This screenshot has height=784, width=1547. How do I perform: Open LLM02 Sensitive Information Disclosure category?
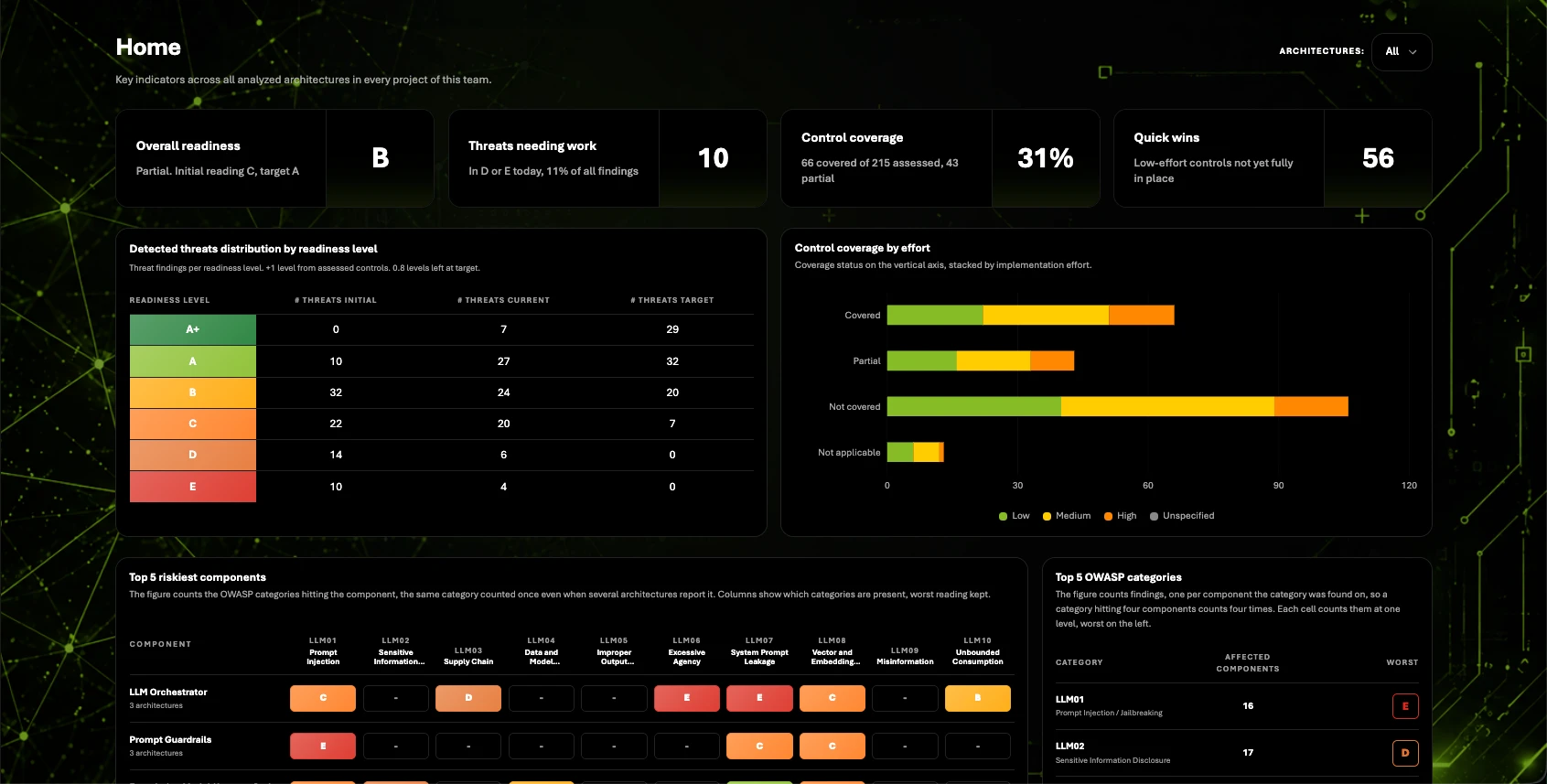tap(1237, 753)
